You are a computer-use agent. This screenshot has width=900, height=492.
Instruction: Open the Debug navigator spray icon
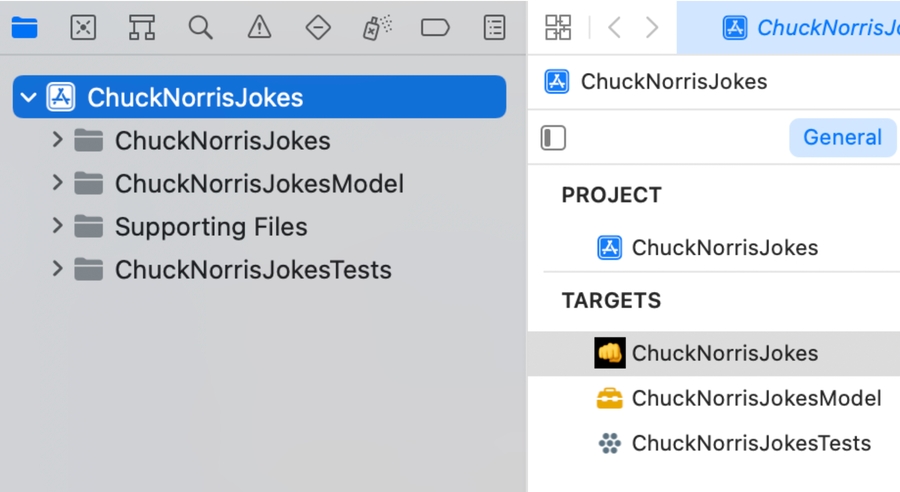pyautogui.click(x=377, y=28)
